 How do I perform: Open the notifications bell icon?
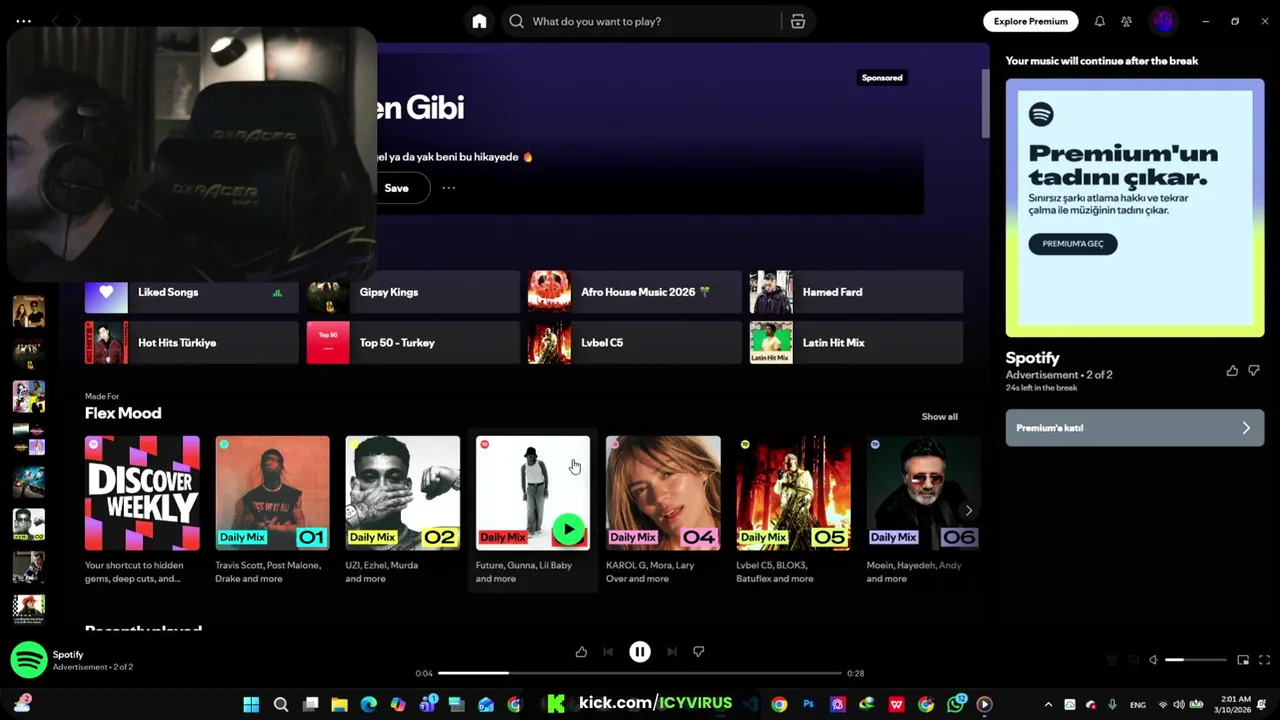click(1099, 21)
